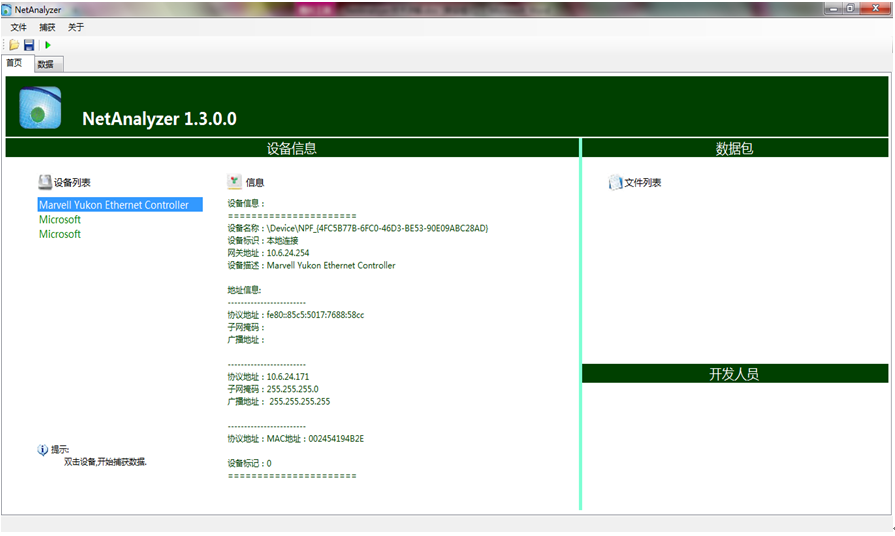Click the NetAnalyzer title bar app icon
The image size is (895, 536).
point(7,10)
